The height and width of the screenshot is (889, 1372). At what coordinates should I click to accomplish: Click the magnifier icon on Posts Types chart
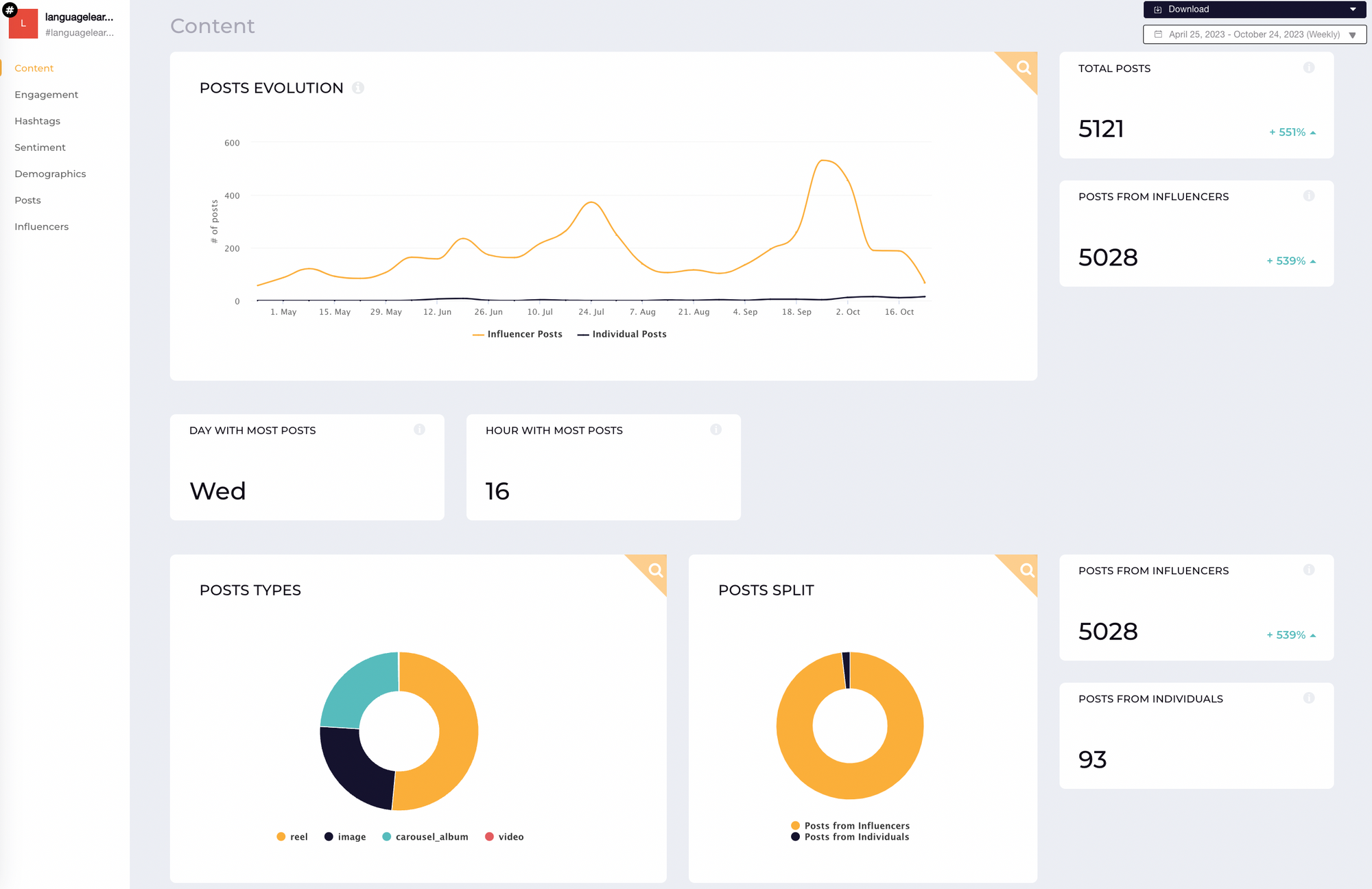click(x=654, y=570)
